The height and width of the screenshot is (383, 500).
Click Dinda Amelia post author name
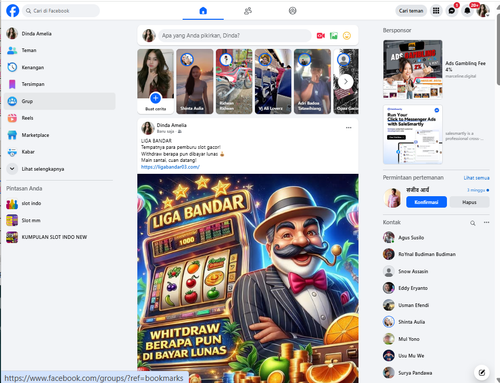pyautogui.click(x=172, y=125)
